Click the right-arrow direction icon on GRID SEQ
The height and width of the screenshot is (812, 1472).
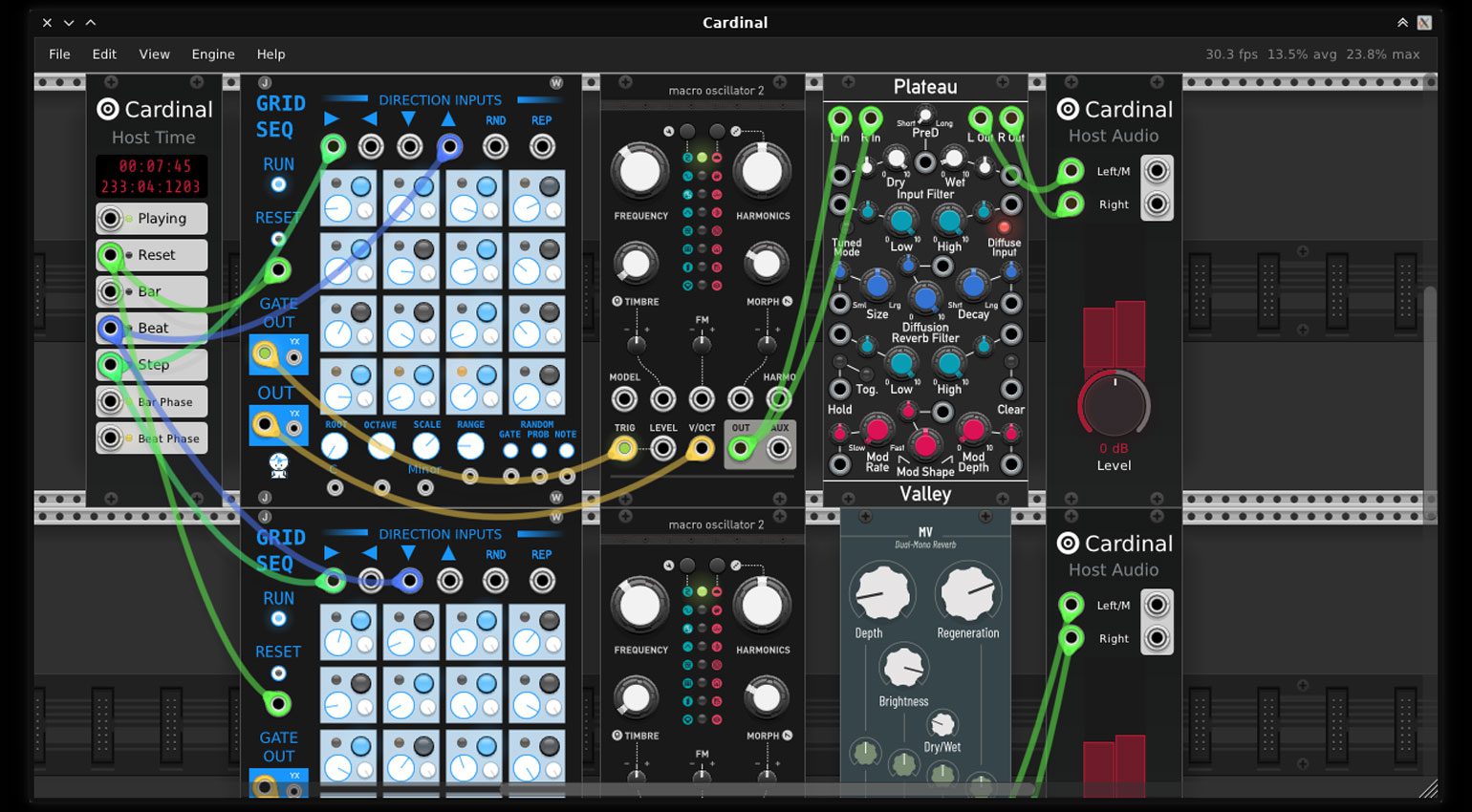pos(333,118)
